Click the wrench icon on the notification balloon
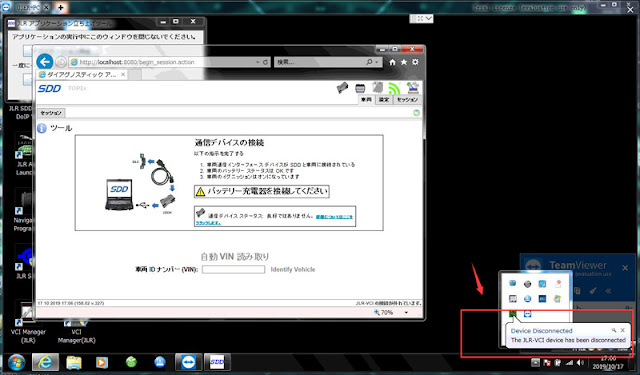Screen dimensions: 640x375 point(614,330)
